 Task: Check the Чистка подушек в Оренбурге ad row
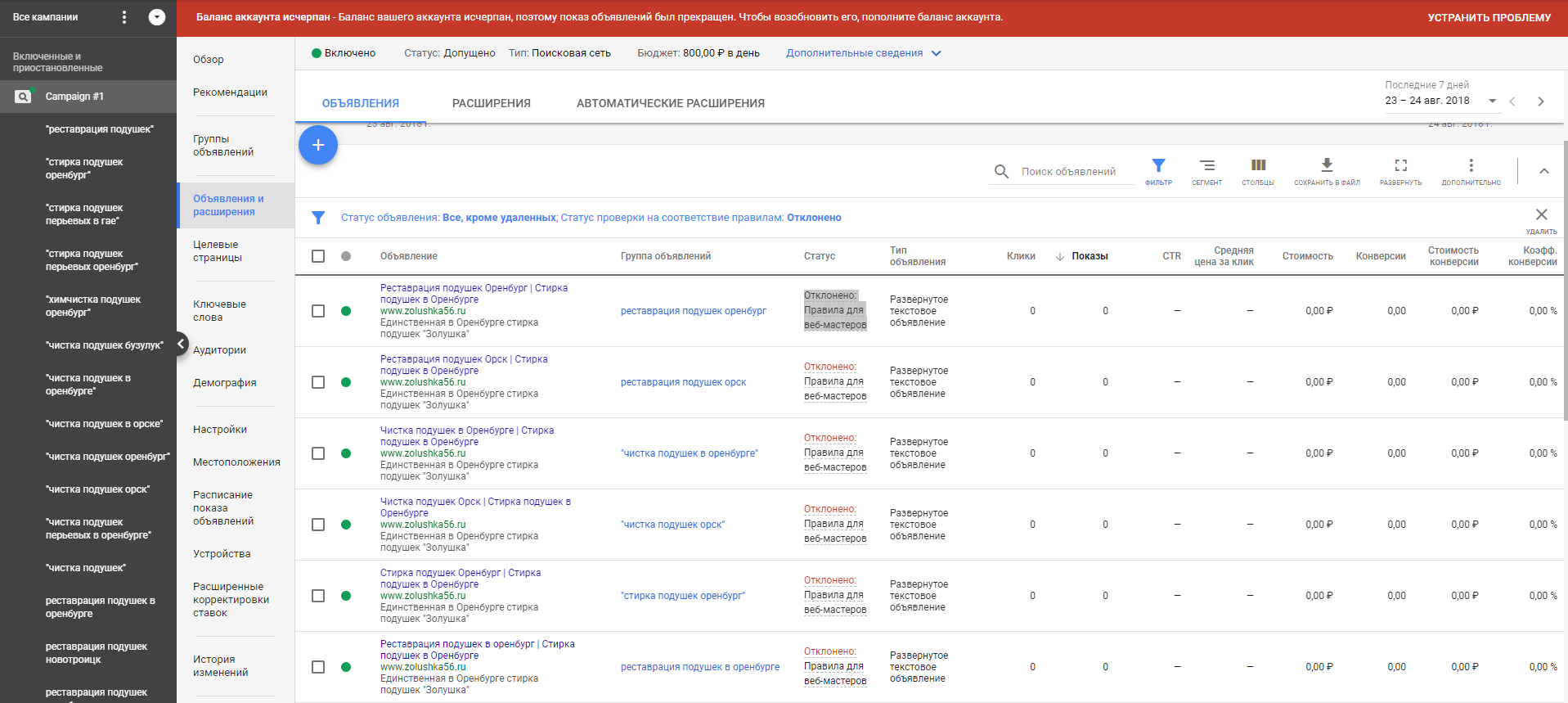tap(318, 453)
